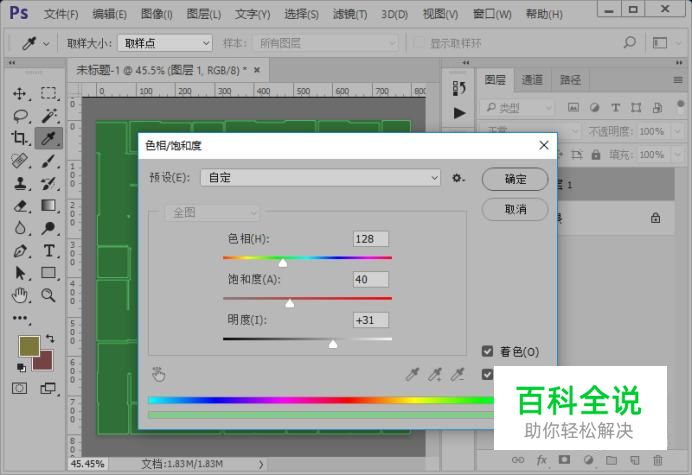The image size is (692, 475).
Task: Select the Eyedropper tool in the toolbox
Action: coord(49,138)
